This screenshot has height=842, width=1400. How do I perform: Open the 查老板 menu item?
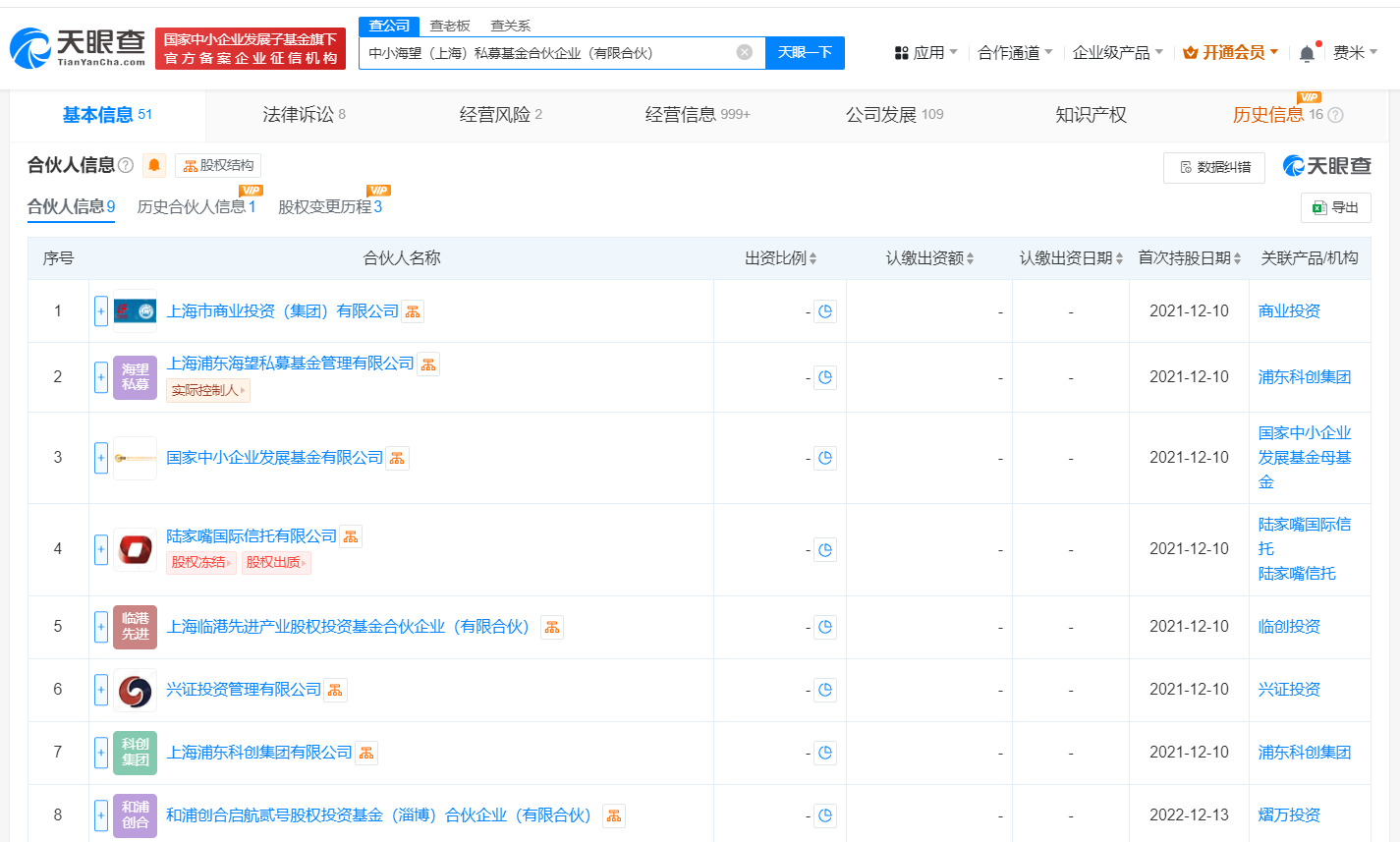(450, 26)
